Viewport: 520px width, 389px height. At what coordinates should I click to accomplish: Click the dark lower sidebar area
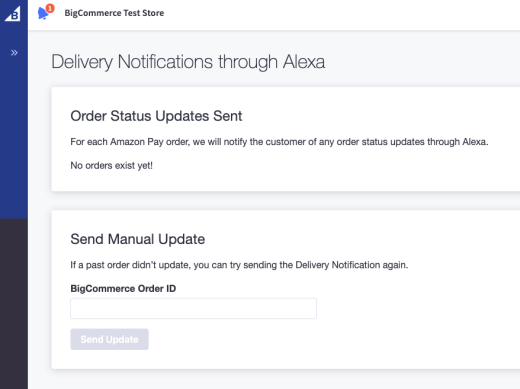coord(14,303)
